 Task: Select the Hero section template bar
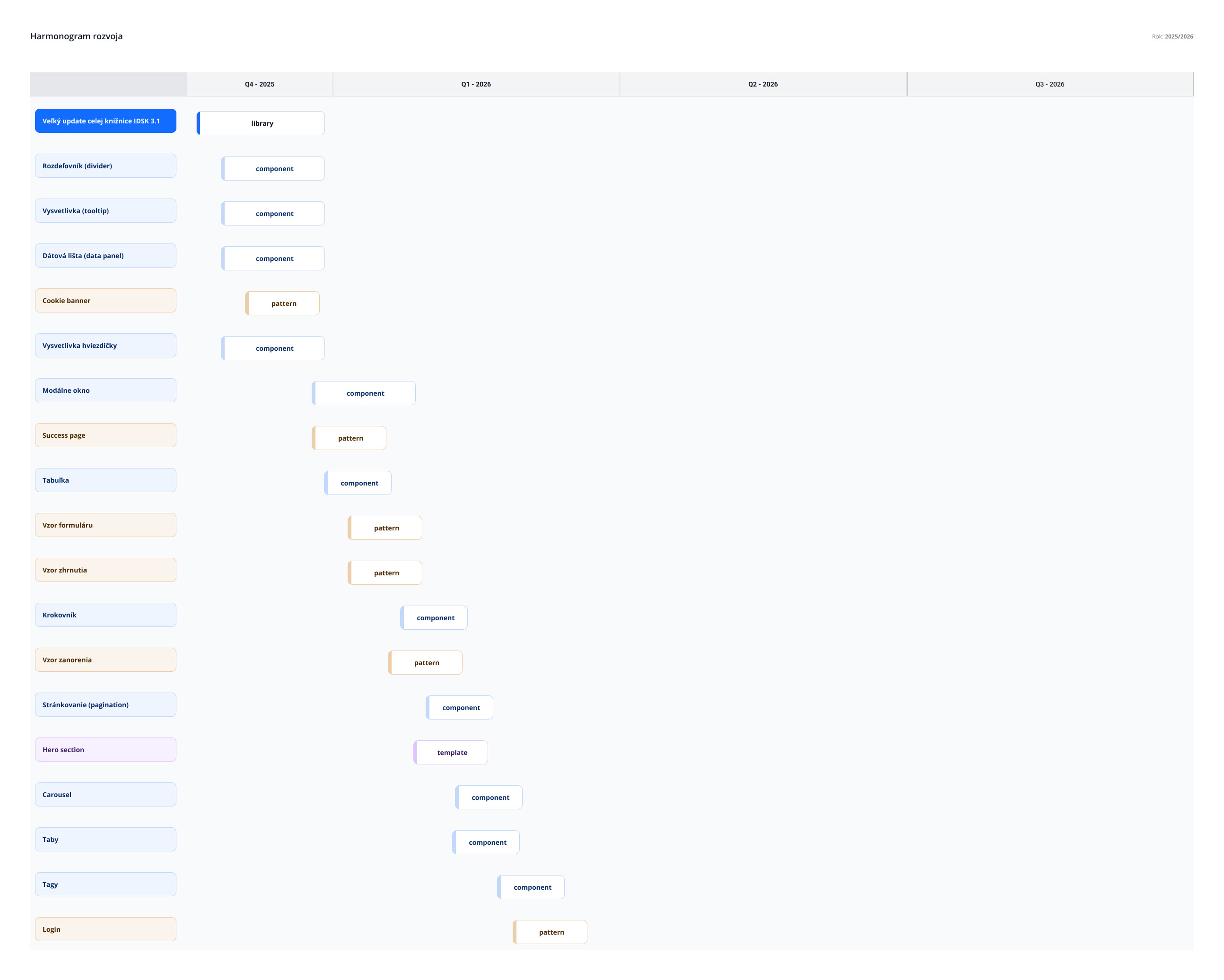[451, 753]
